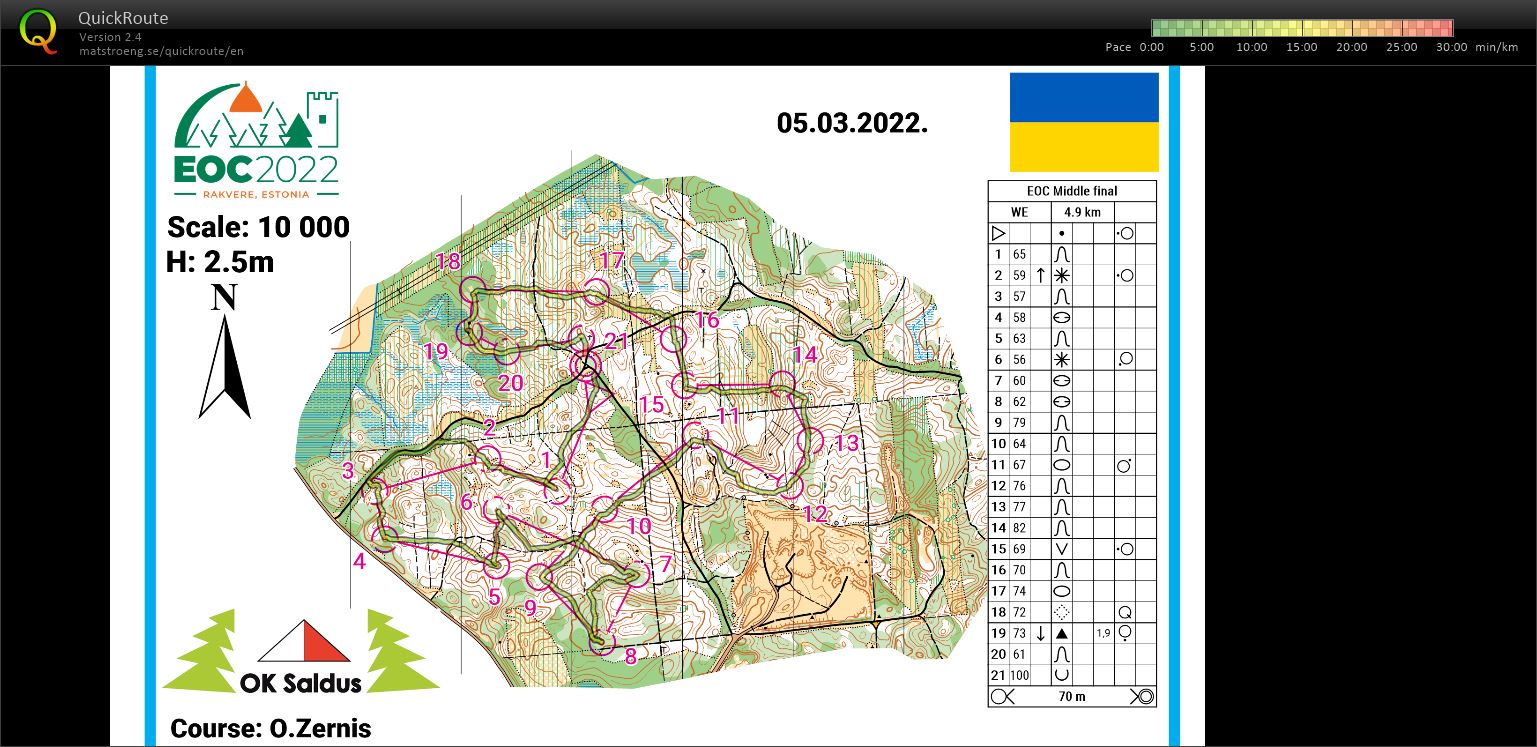Image resolution: width=1537 pixels, height=747 pixels.
Task: Click the WE class cell
Action: point(1019,212)
